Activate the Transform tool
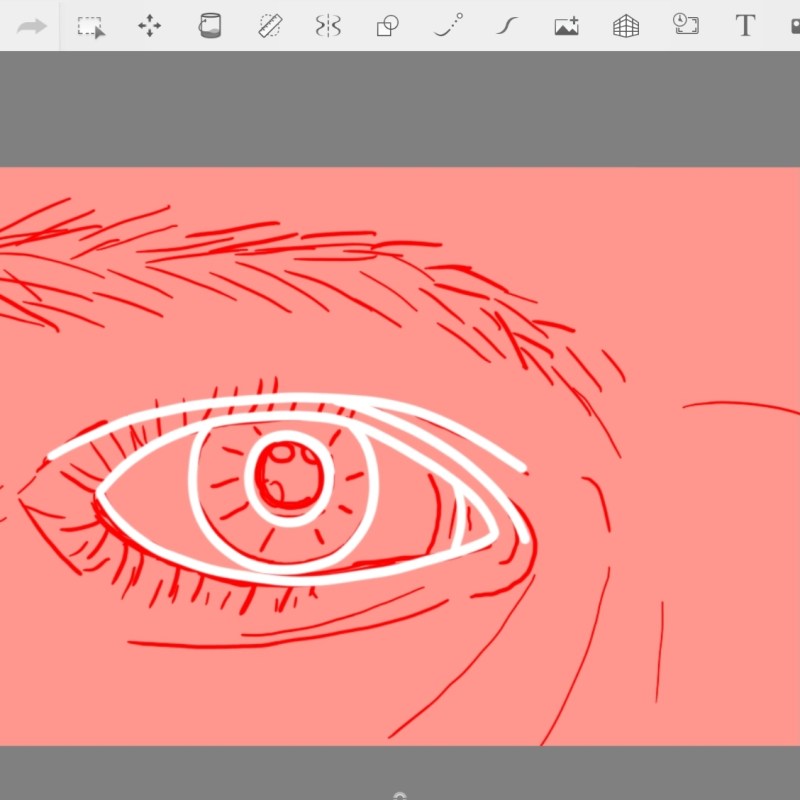Image resolution: width=800 pixels, height=800 pixels. tap(150, 26)
